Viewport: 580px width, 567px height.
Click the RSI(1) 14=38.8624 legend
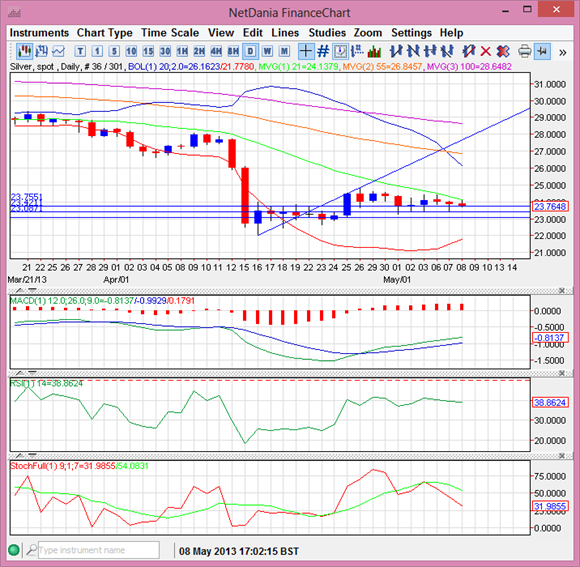pyautogui.click(x=46, y=383)
